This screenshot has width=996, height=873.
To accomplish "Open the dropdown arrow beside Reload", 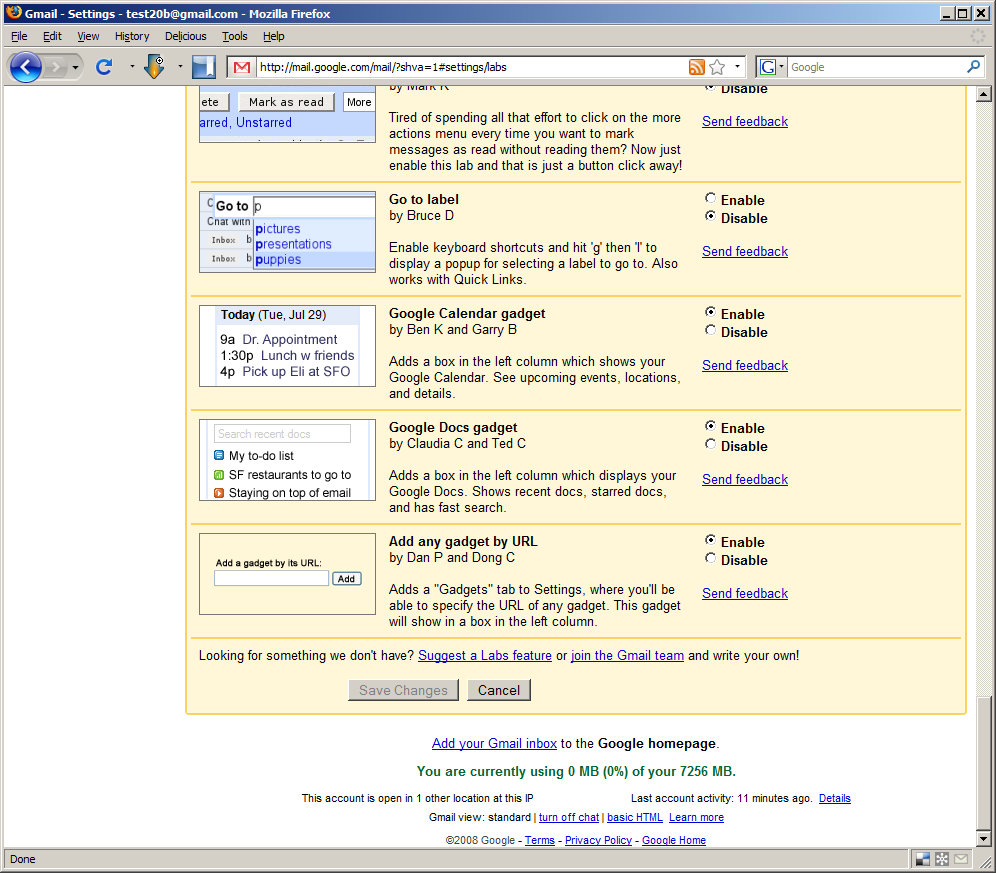I will [132, 67].
